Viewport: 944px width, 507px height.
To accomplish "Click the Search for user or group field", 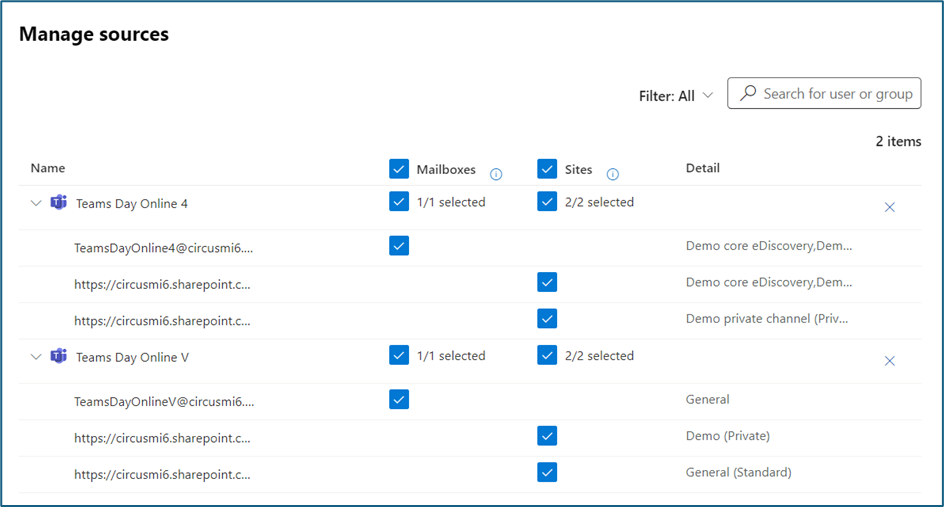I will [836, 94].
